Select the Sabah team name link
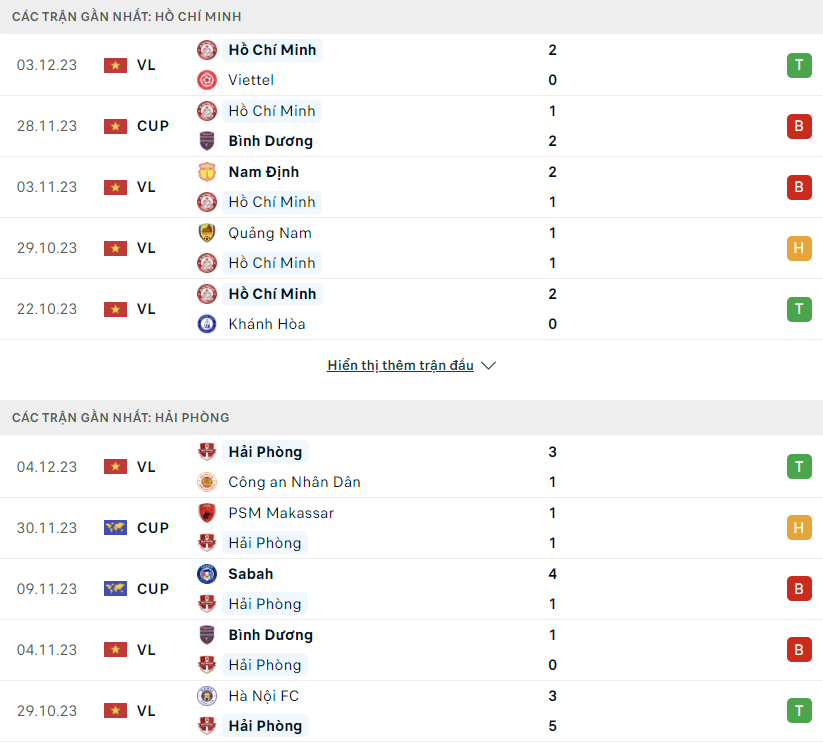Image resolution: width=823 pixels, height=743 pixels. [x=250, y=574]
